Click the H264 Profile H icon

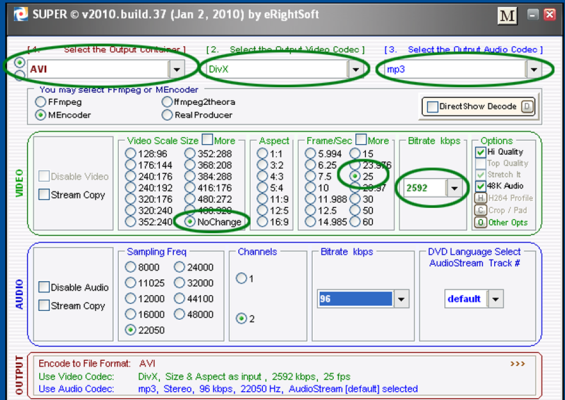pos(480,198)
